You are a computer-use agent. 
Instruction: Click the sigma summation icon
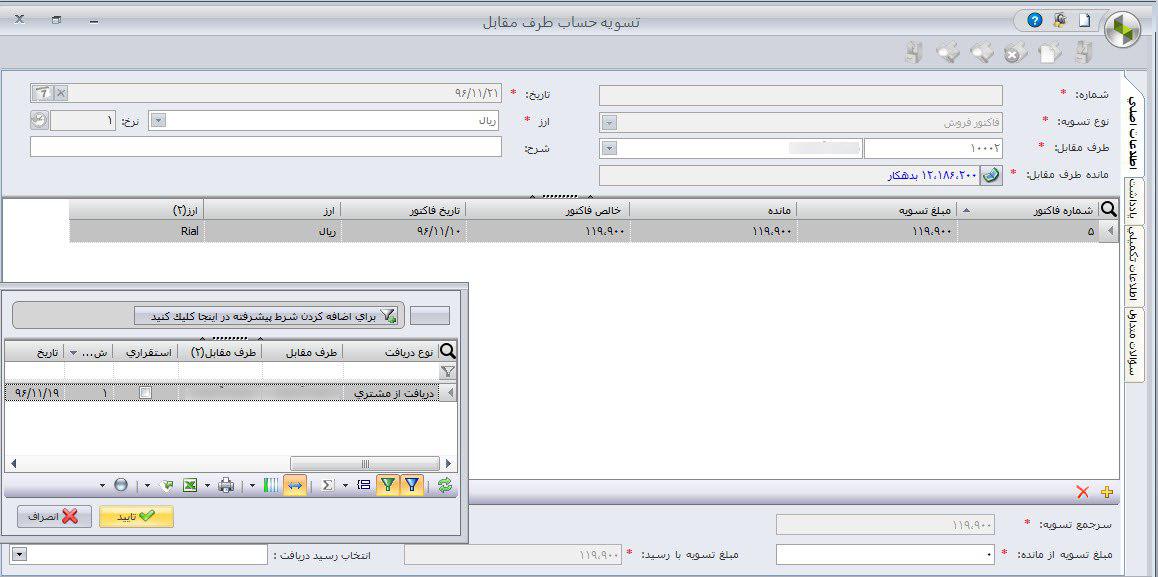[x=329, y=485]
